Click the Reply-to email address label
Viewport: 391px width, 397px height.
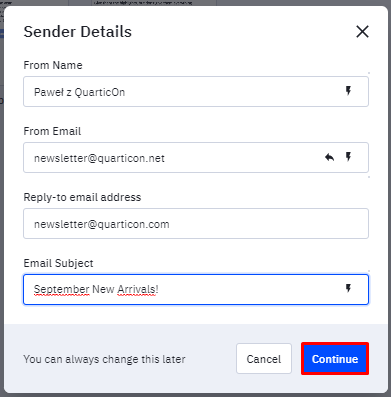(x=82, y=197)
